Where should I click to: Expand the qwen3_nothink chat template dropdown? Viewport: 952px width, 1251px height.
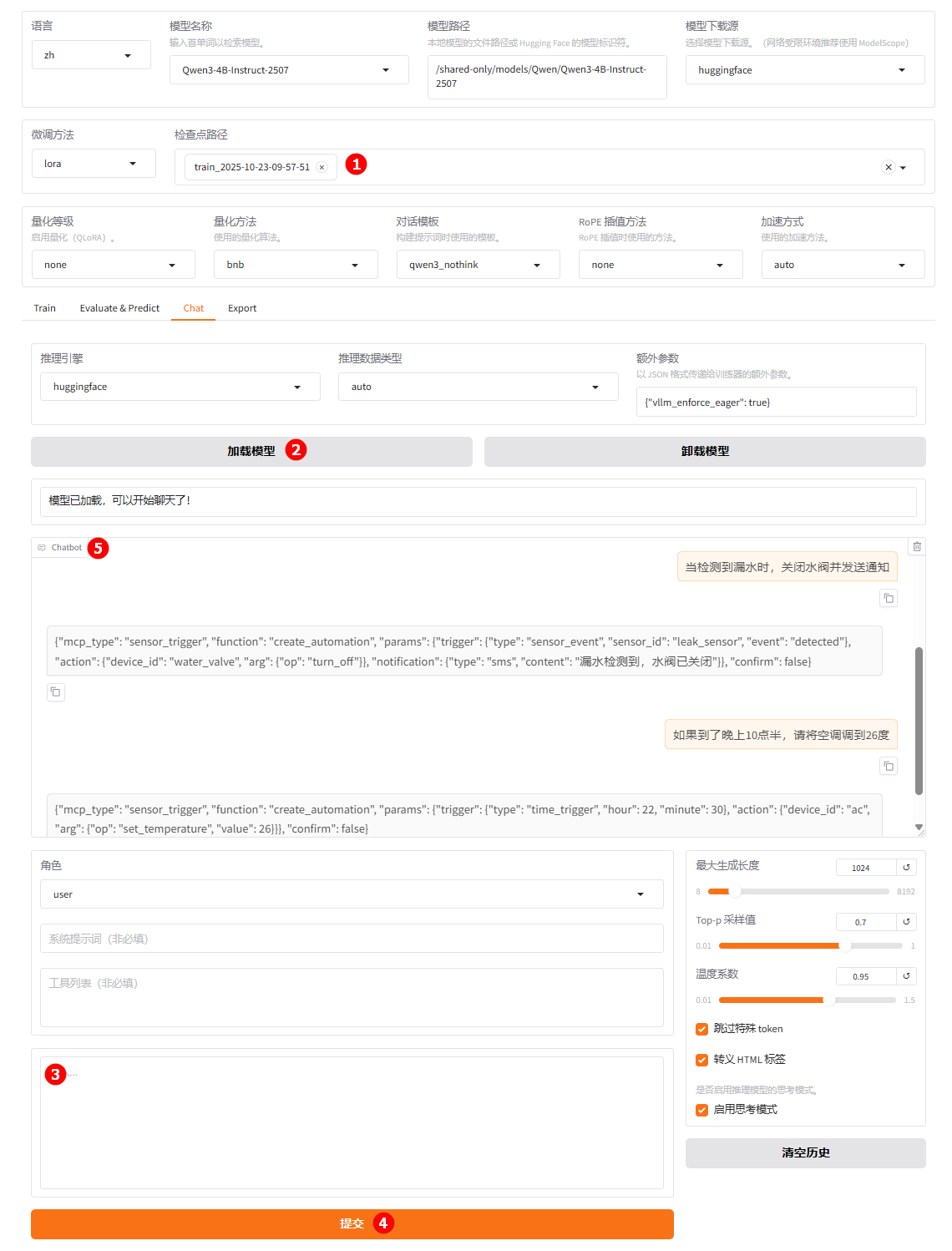tap(478, 265)
